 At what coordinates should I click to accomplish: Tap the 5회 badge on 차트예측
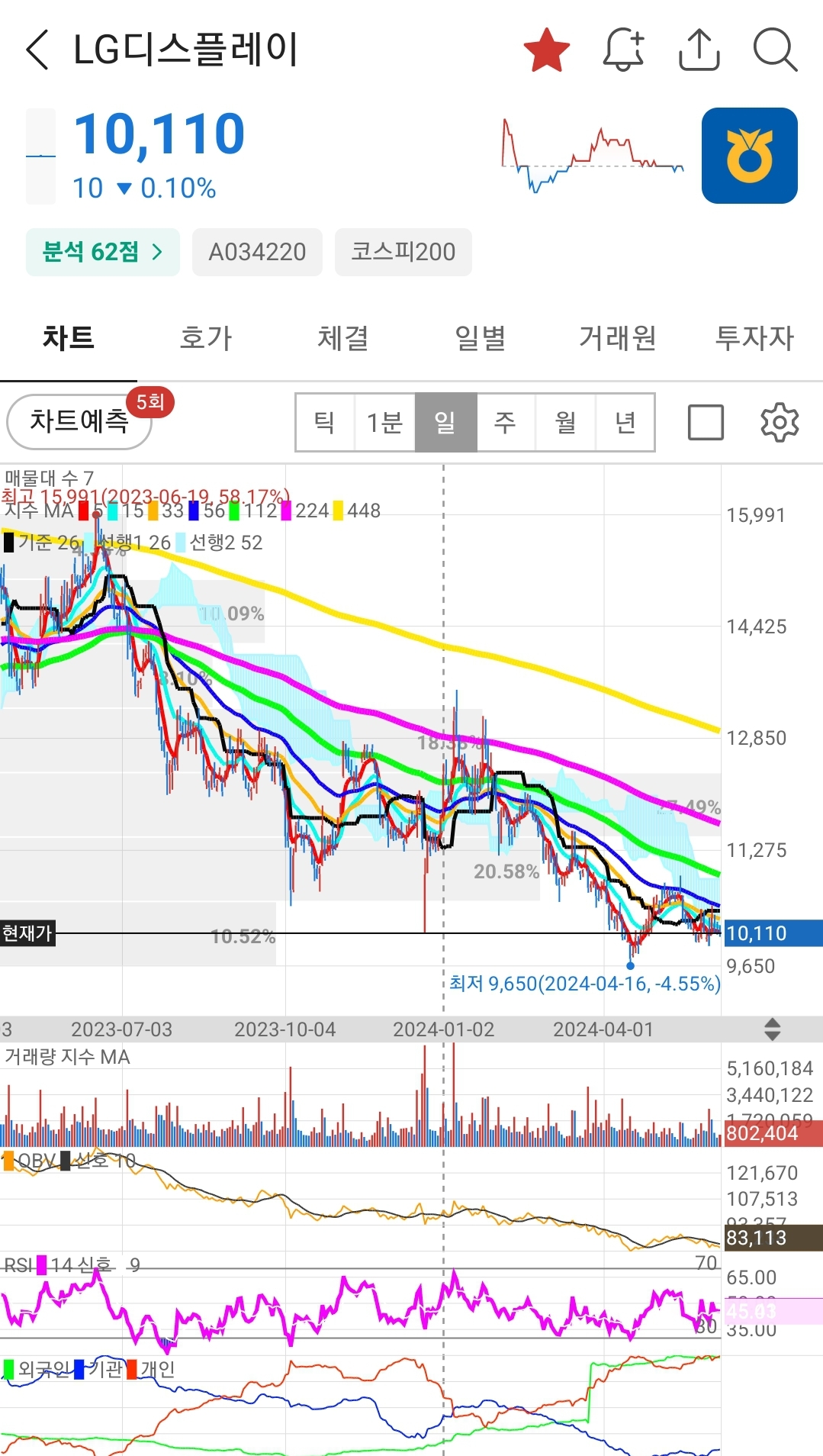click(150, 401)
